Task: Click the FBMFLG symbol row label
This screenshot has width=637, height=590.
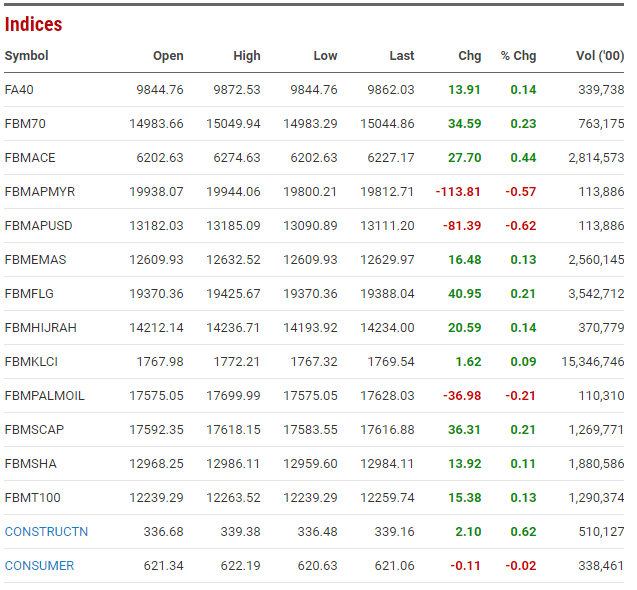Action: point(29,293)
